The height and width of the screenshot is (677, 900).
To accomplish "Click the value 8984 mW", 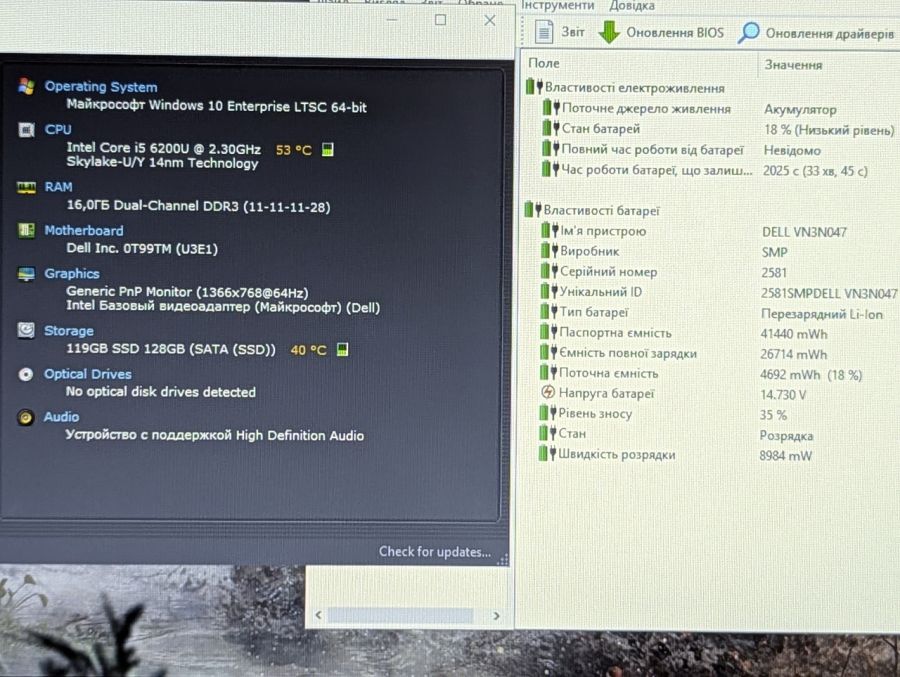I will point(785,456).
